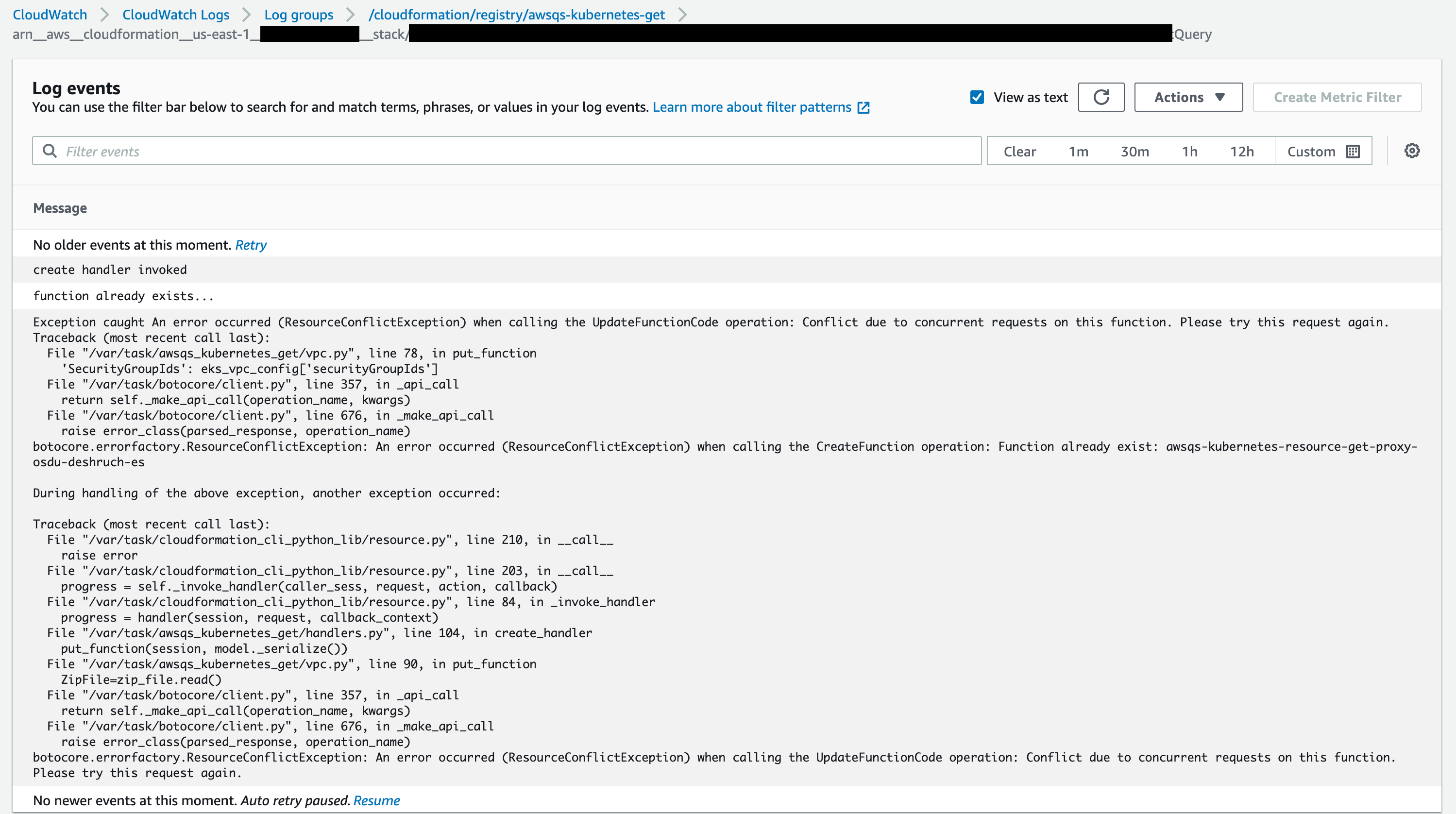Select the 12h time range
1456x814 pixels.
[x=1241, y=152]
